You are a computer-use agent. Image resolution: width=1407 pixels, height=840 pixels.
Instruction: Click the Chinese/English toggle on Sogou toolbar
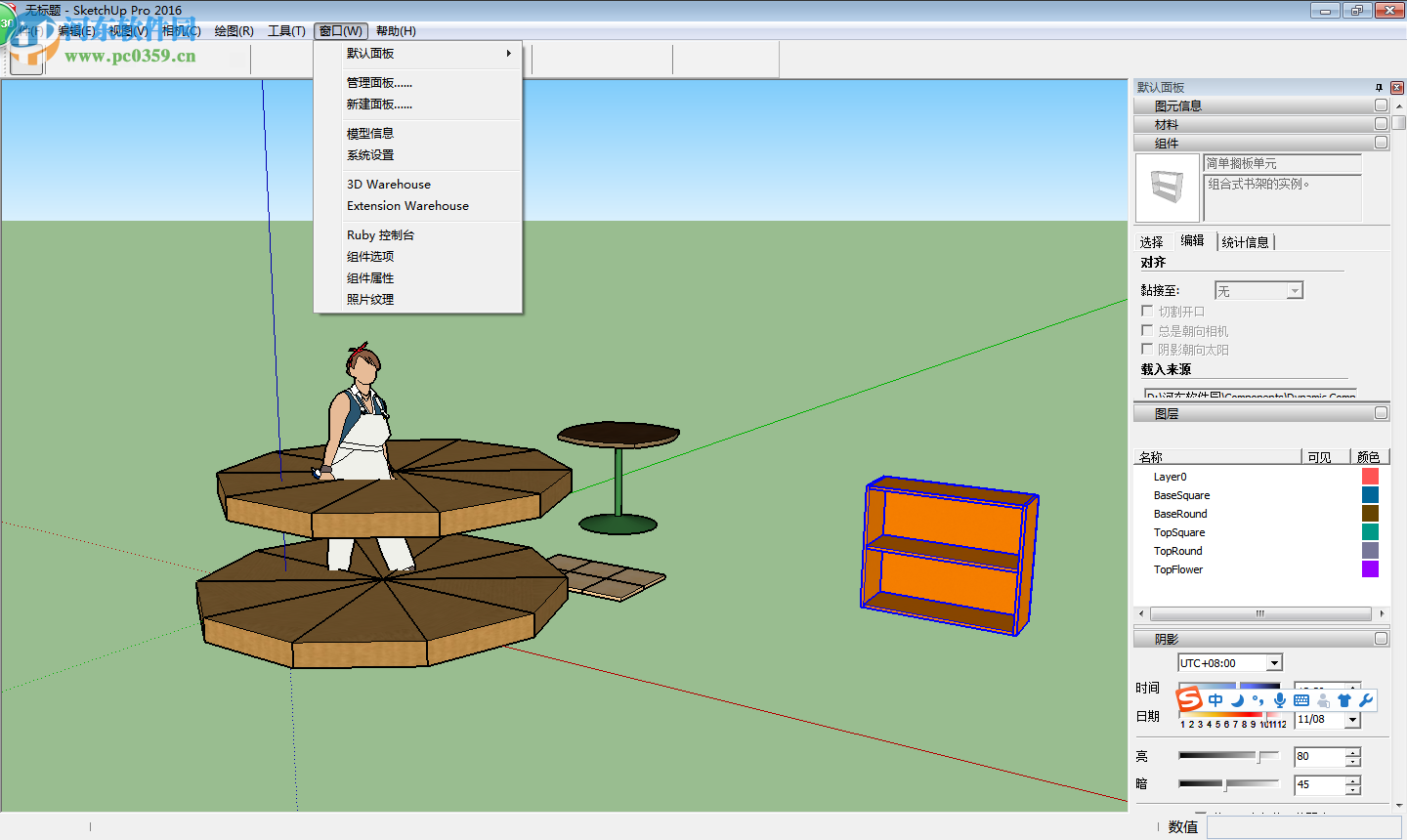[x=1215, y=699]
